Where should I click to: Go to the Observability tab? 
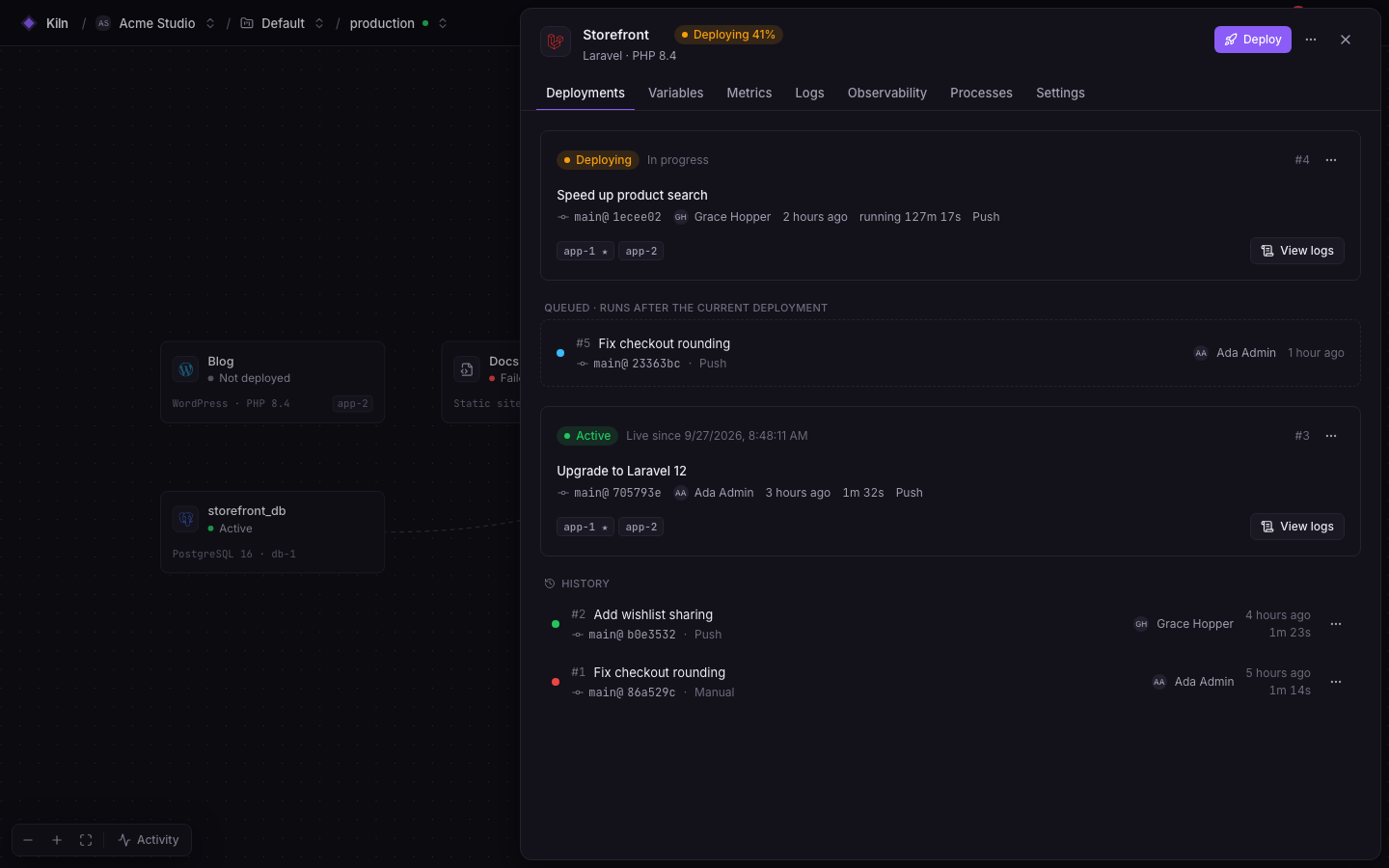pyautogui.click(x=887, y=93)
